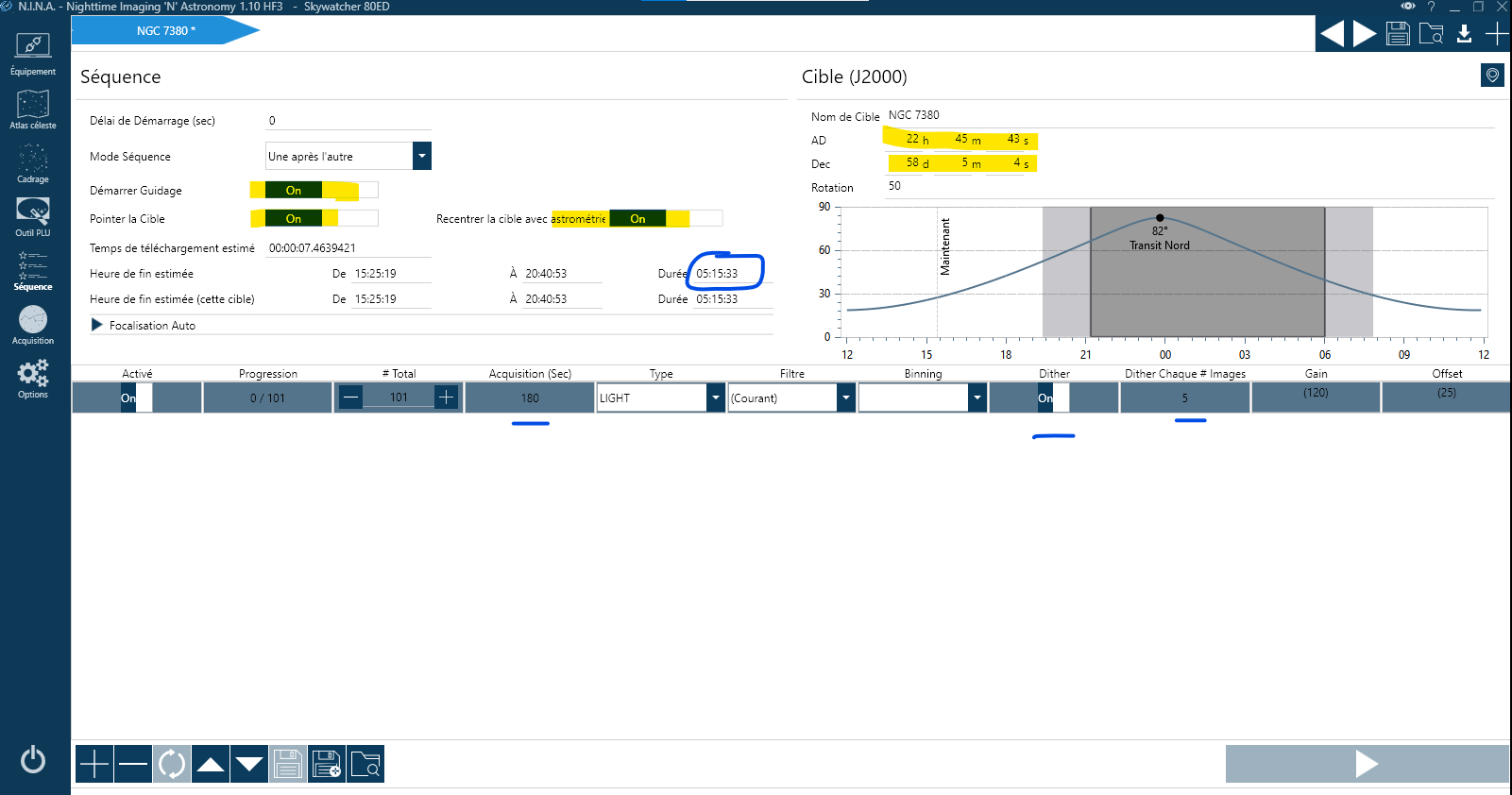Save the sequence using top-right disk icon
1512x795 pixels.
(x=1398, y=34)
